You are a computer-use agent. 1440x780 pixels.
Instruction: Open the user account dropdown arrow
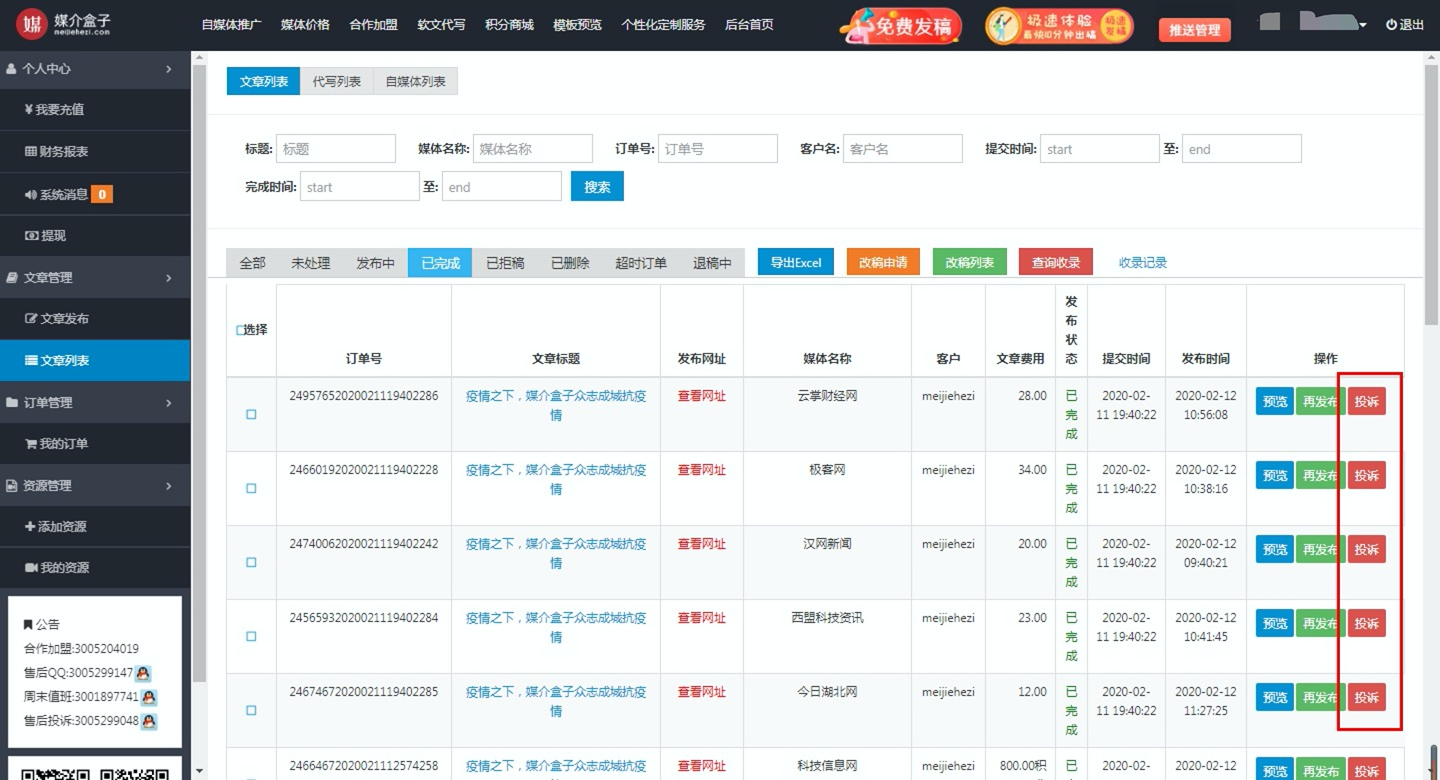(1362, 25)
